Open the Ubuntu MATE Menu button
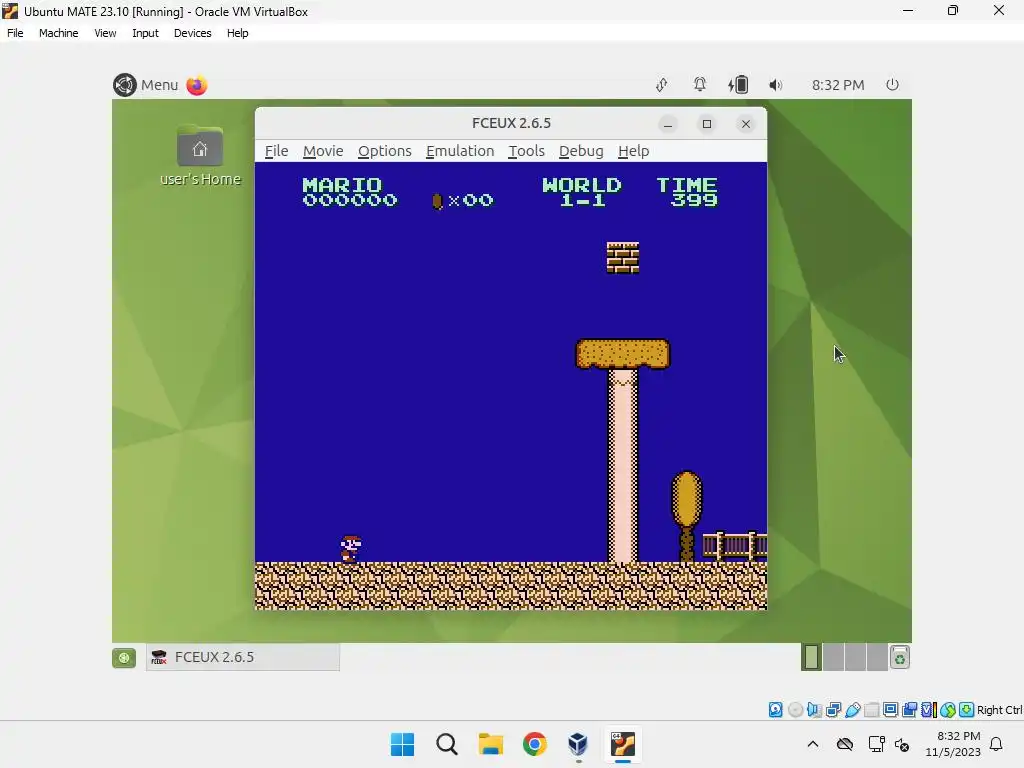Screen dimensions: 1024x768 coord(146,85)
